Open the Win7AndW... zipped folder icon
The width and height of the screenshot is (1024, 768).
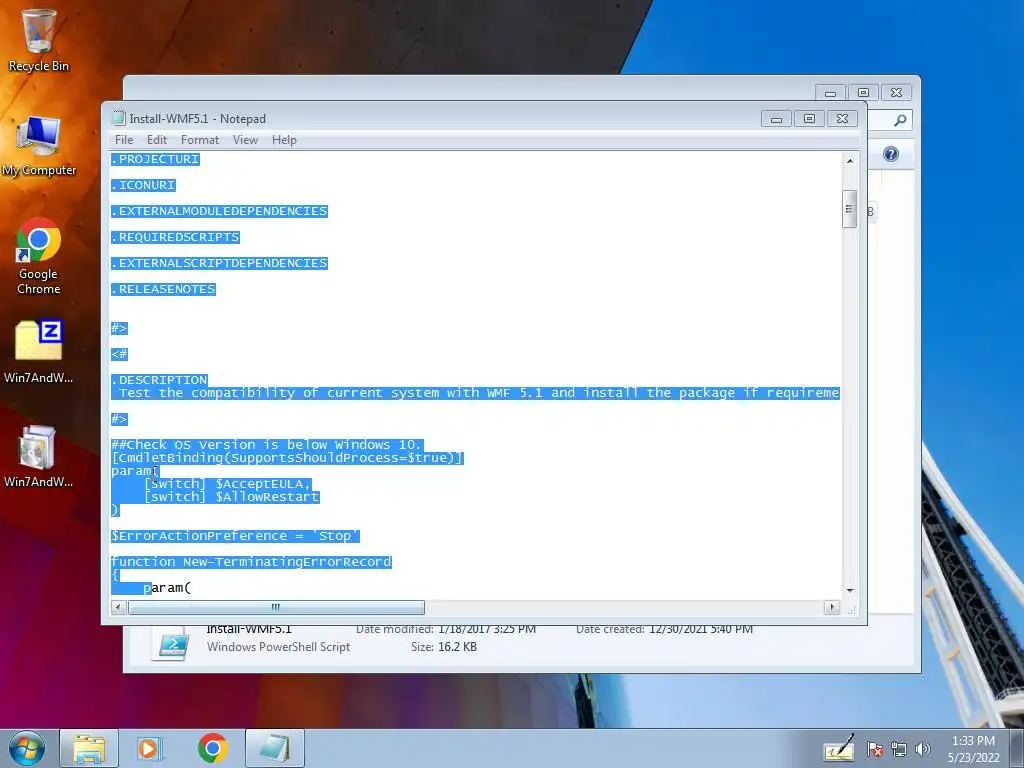(39, 351)
